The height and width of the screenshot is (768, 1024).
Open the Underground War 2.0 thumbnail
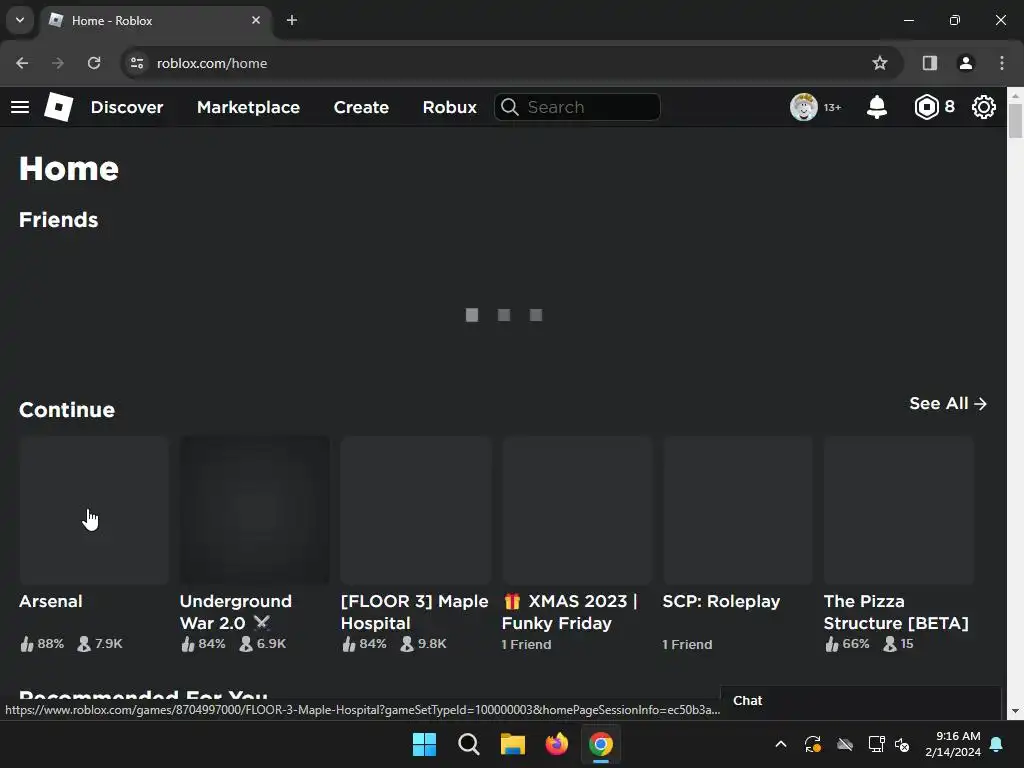pos(255,510)
